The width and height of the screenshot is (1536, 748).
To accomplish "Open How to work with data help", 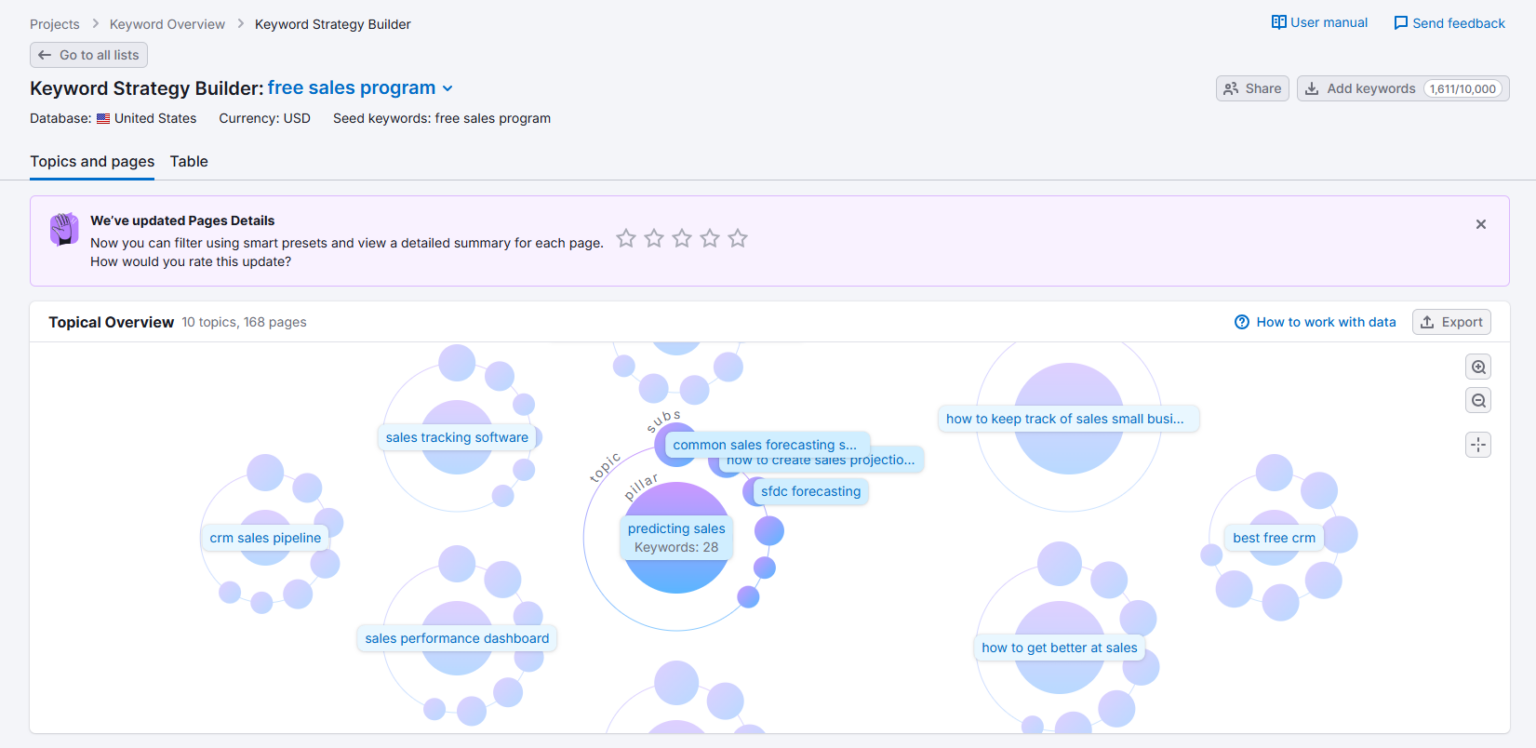I will point(1315,322).
